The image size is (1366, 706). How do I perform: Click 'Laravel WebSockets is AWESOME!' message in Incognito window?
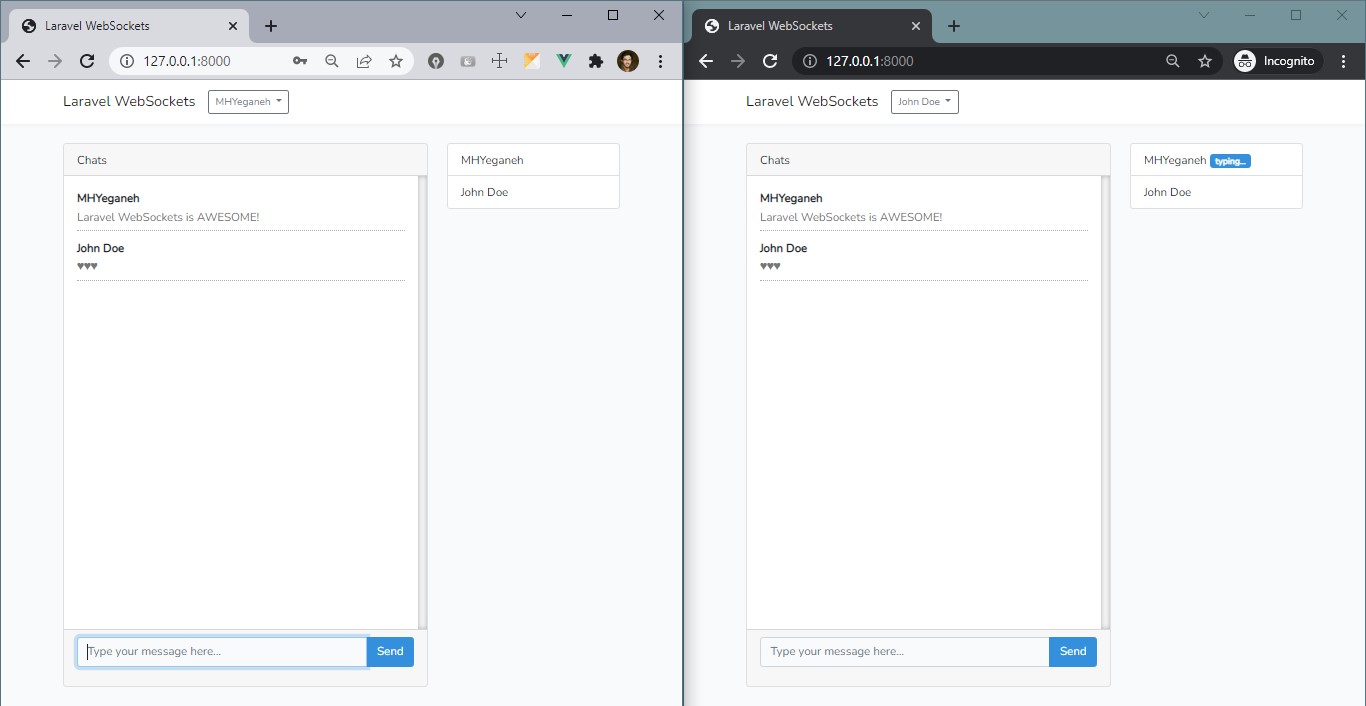pyautogui.click(x=851, y=217)
